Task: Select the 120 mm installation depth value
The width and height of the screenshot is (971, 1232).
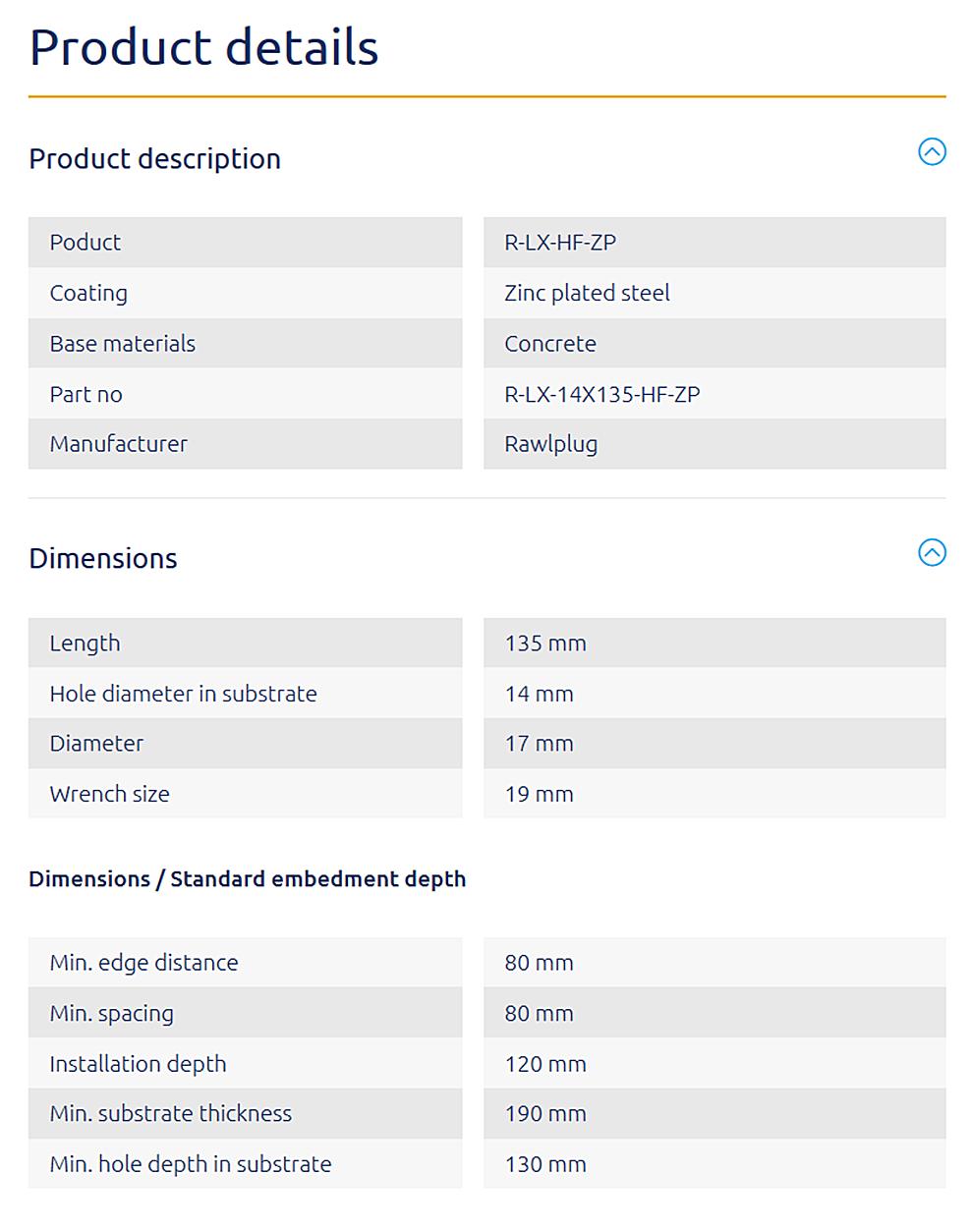Action: click(545, 1064)
